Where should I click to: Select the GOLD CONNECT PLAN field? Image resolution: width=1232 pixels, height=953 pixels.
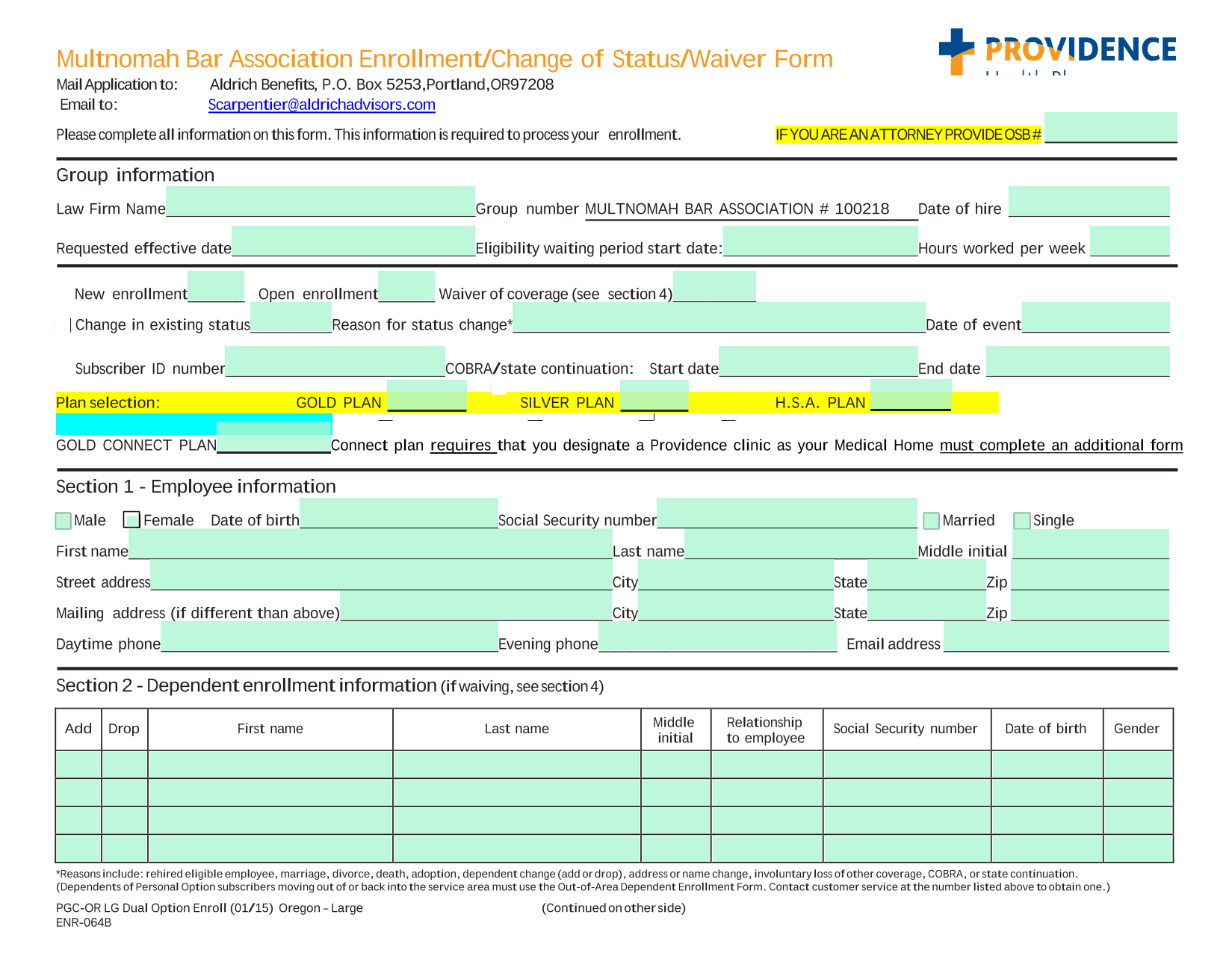[x=273, y=437]
